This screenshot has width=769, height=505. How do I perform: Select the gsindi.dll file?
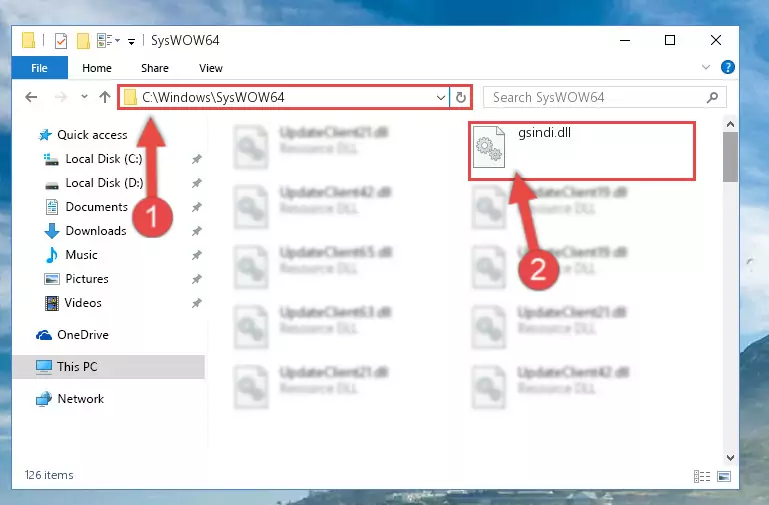582,151
